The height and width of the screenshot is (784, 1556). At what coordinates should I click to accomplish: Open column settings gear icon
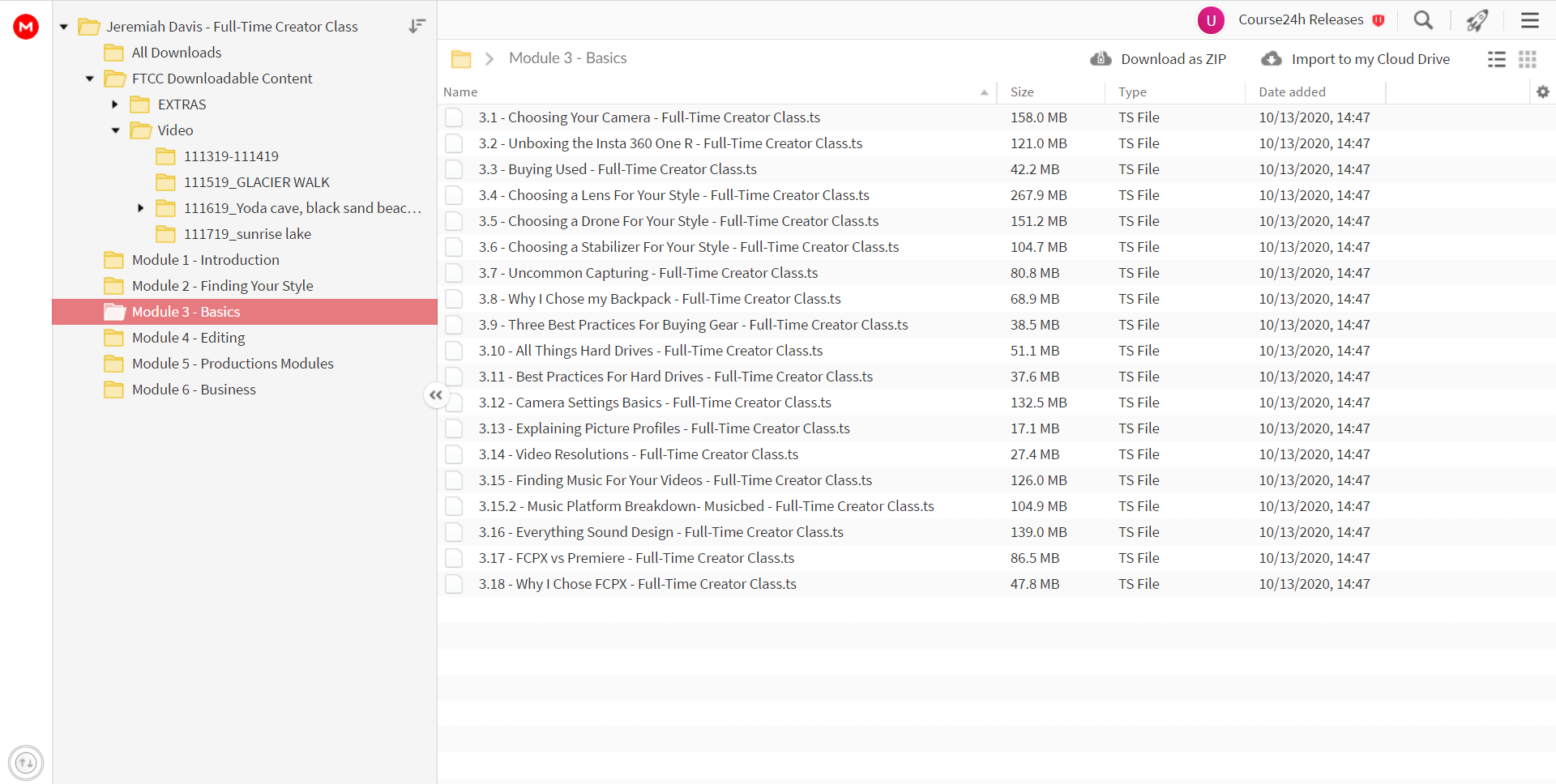point(1543,92)
